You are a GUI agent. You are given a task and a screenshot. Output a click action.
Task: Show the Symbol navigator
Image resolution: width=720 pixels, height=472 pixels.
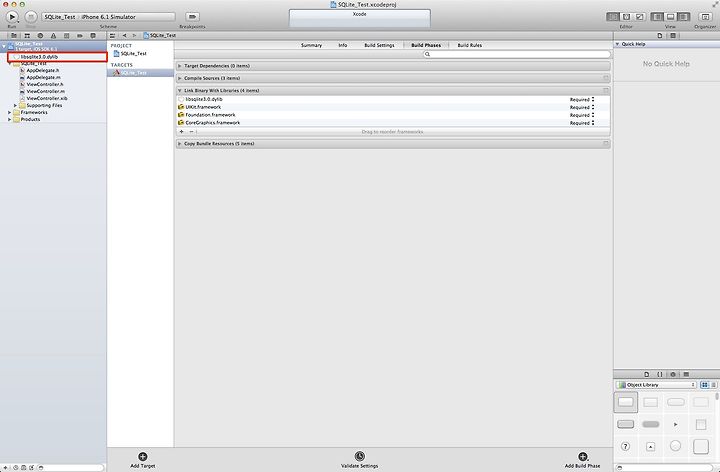tap(27, 35)
